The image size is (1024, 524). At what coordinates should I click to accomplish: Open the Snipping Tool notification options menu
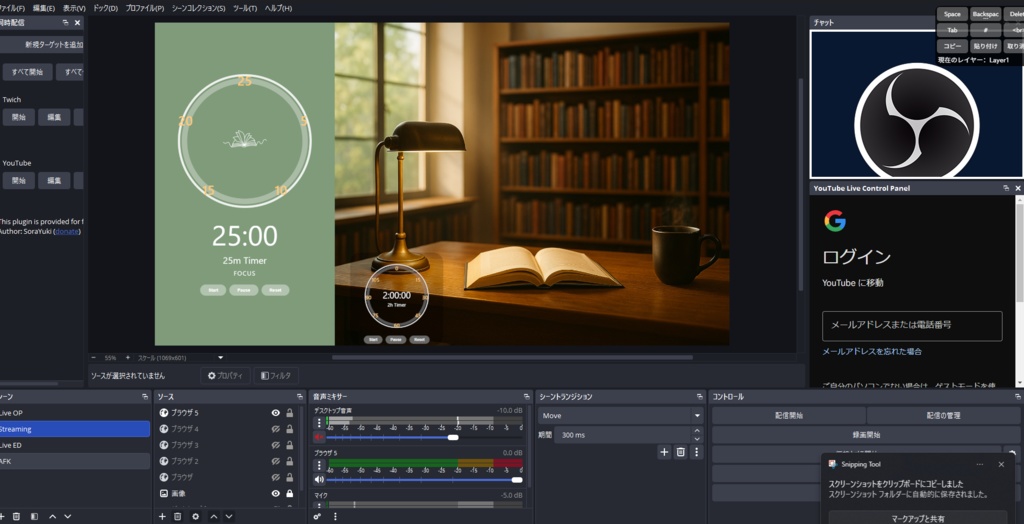coord(980,465)
